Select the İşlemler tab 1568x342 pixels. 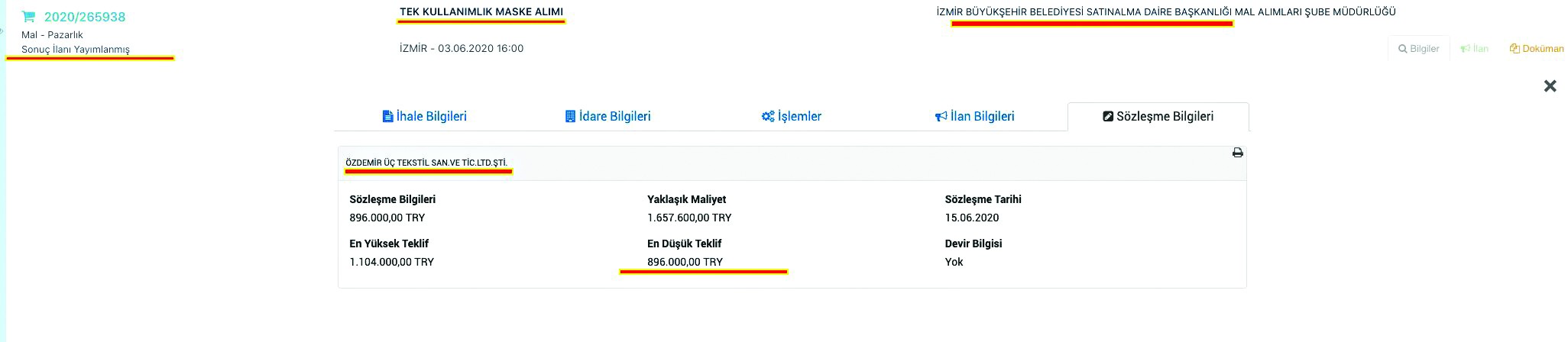tap(792, 117)
